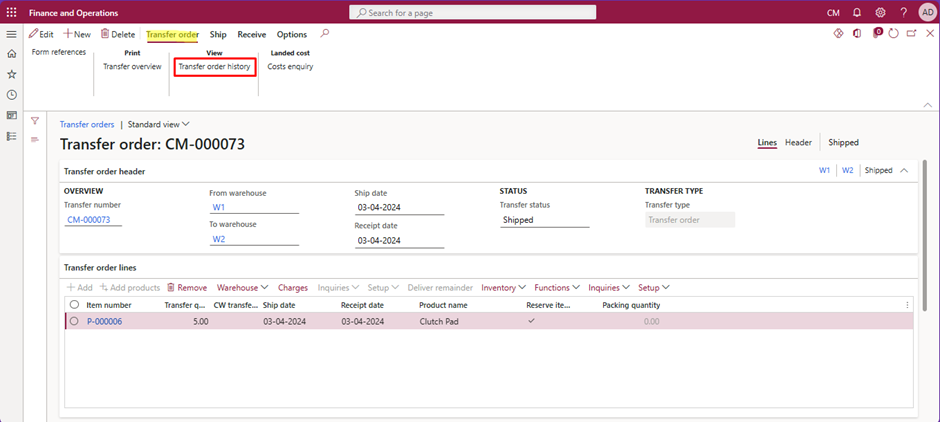Open Costs enquiry under Landed cost
940x422 pixels.
[290, 67]
